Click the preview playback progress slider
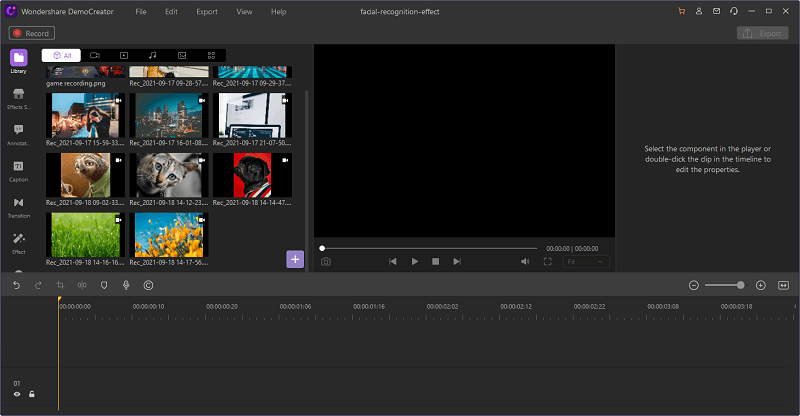The width and height of the screenshot is (800, 416). coord(429,248)
